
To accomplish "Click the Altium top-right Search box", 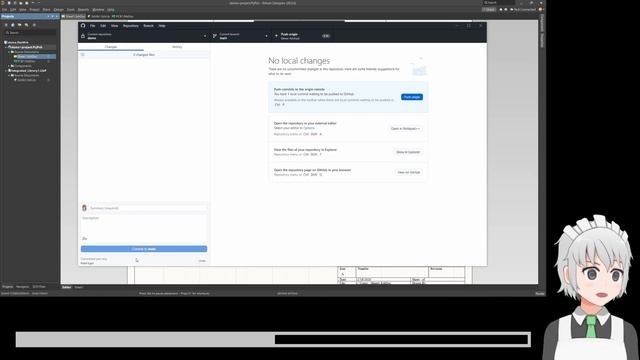I will pos(499,2).
